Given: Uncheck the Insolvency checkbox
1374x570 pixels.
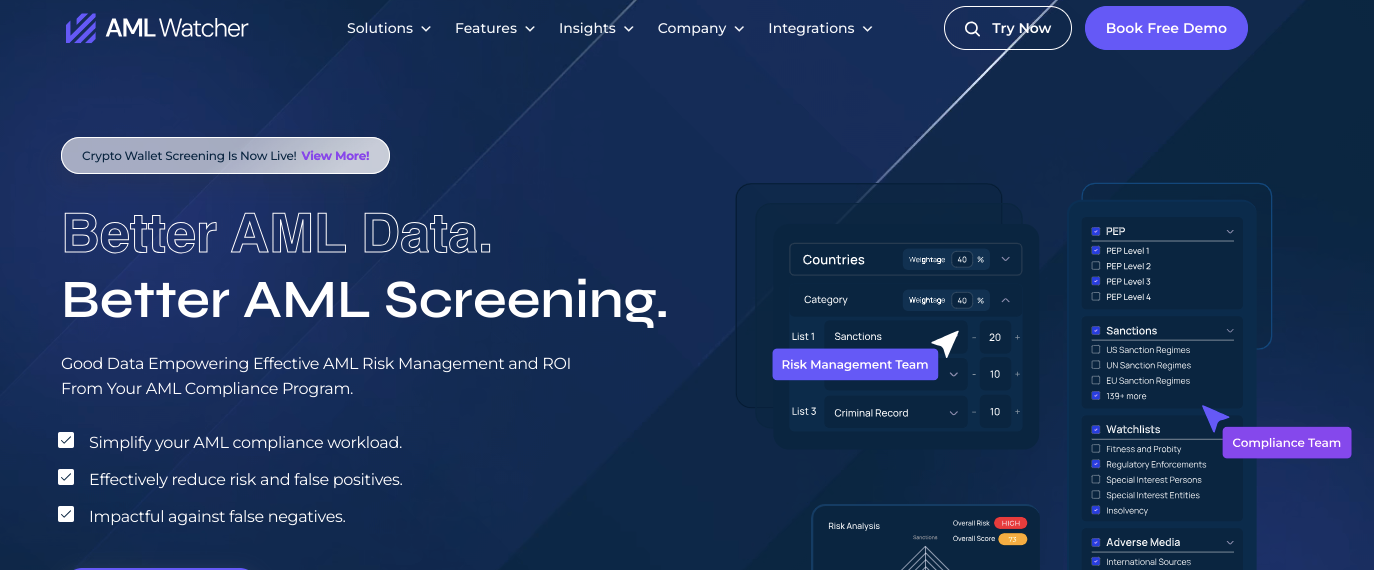Looking at the screenshot, I should pos(1096,510).
